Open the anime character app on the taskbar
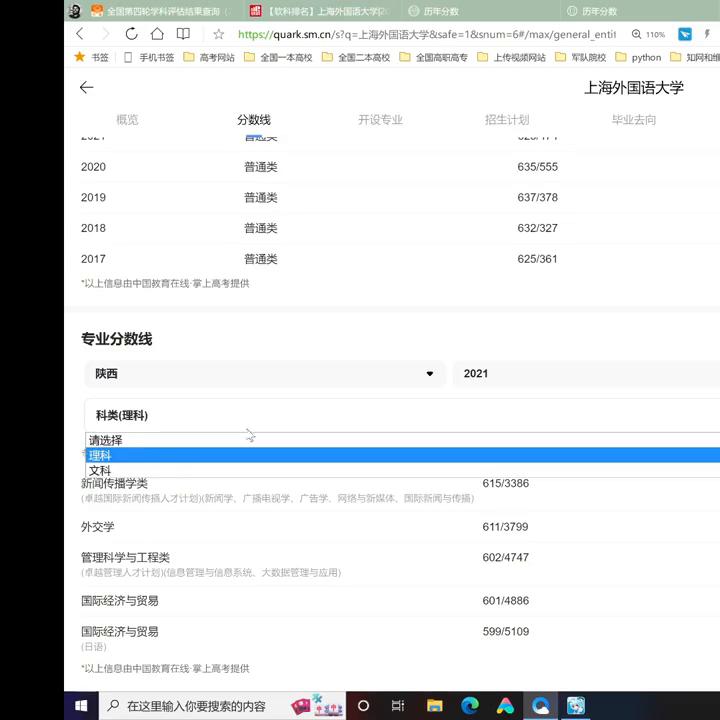 pyautogui.click(x=576, y=705)
